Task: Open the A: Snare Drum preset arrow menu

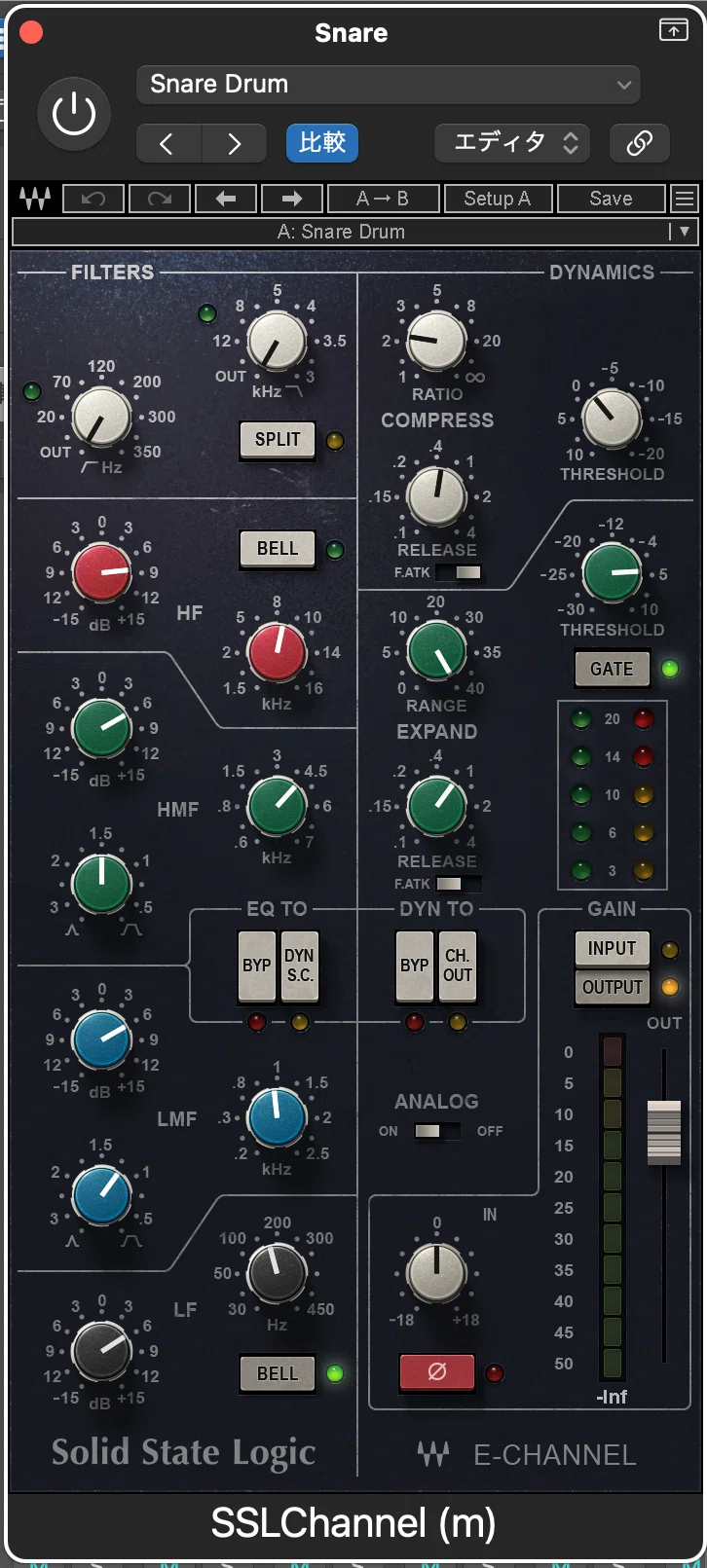Action: pyautogui.click(x=684, y=232)
